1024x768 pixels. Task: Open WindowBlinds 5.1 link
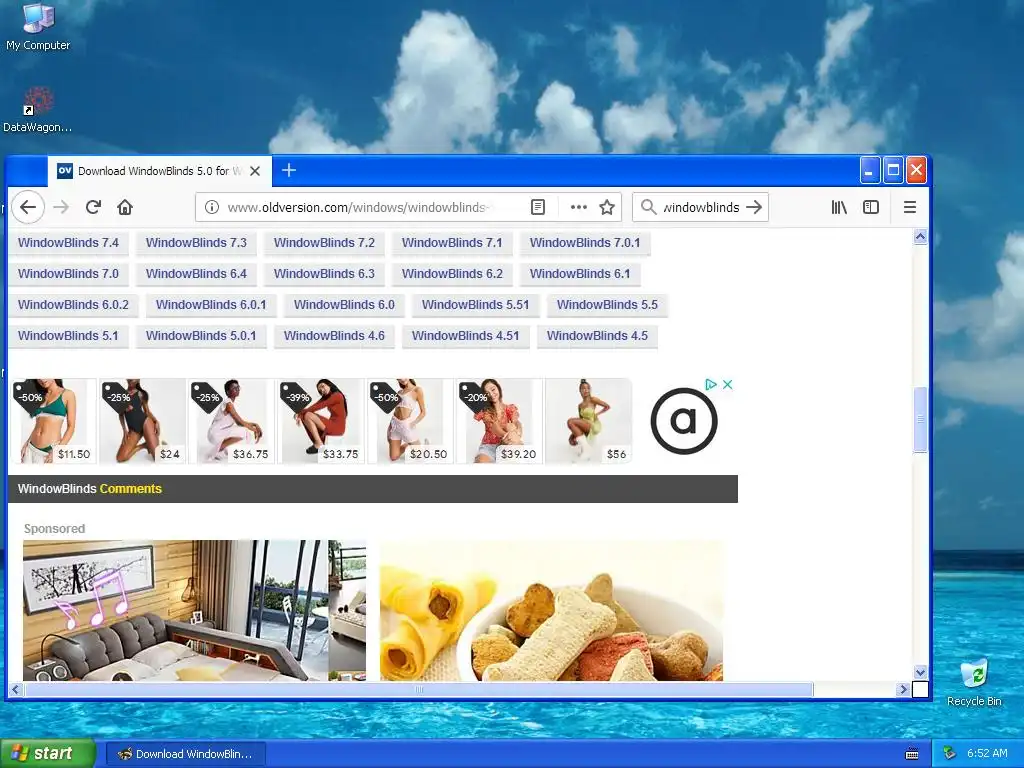pos(69,336)
